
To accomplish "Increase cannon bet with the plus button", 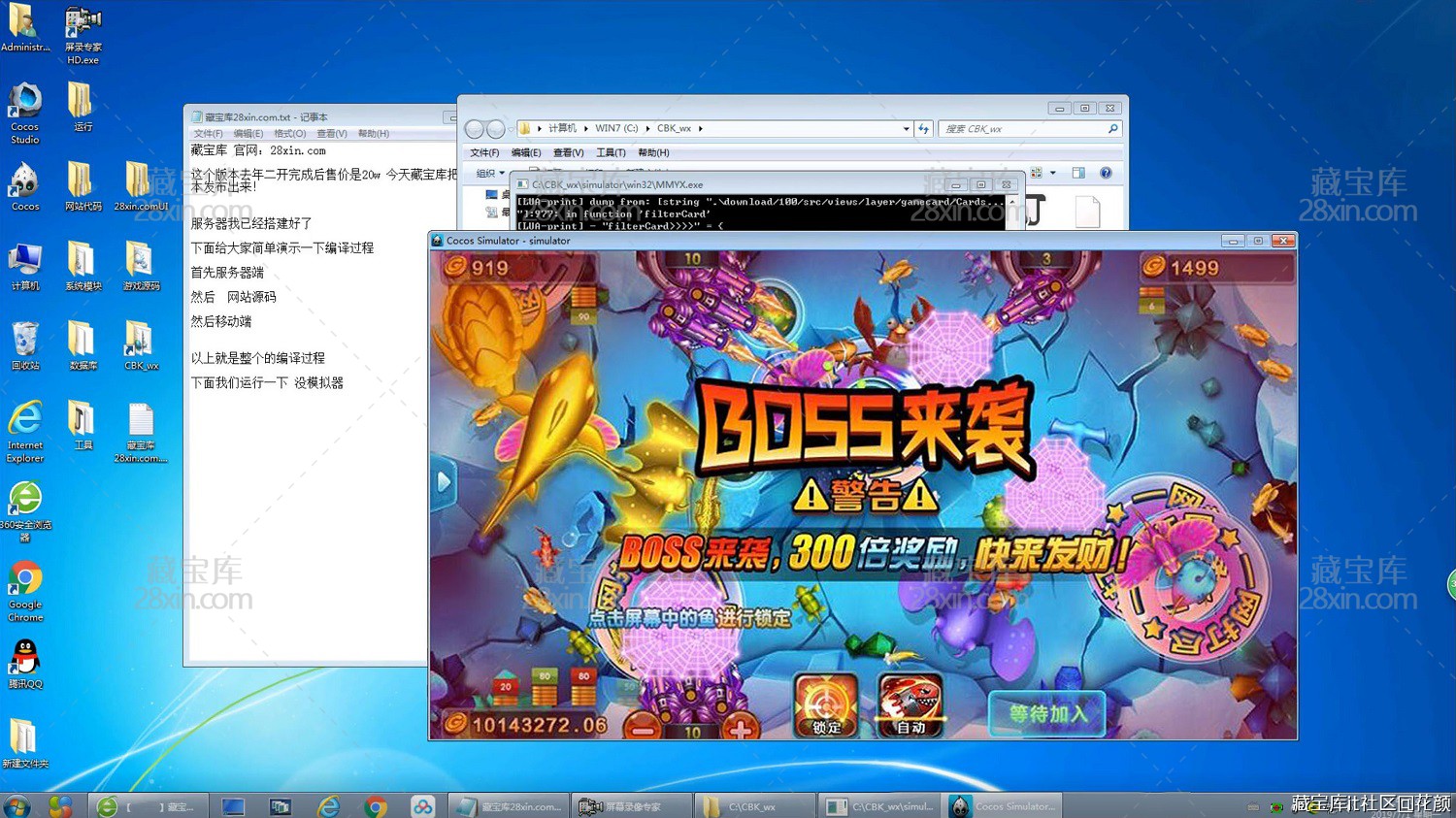I will click(x=740, y=727).
